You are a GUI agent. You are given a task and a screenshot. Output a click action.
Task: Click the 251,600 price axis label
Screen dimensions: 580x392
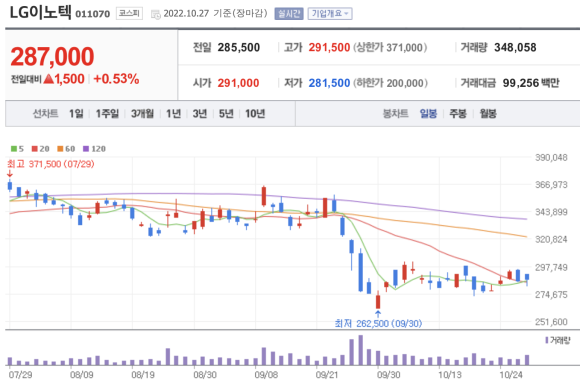pos(551,322)
